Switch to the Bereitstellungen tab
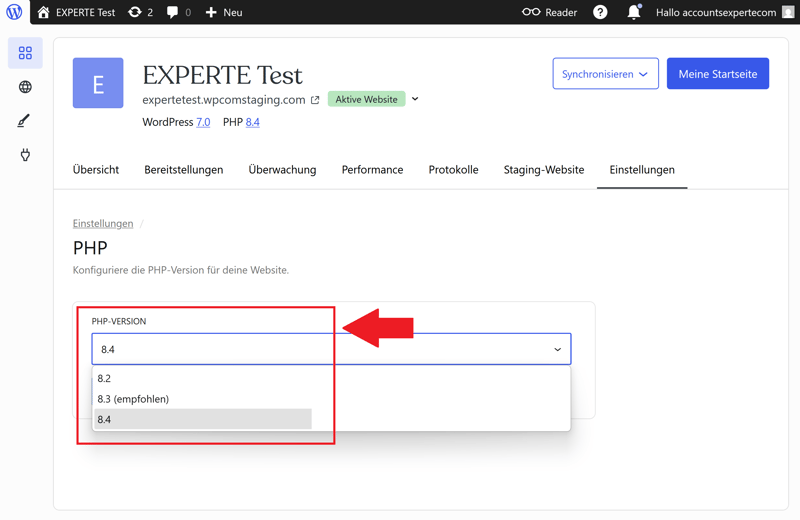 (184, 169)
